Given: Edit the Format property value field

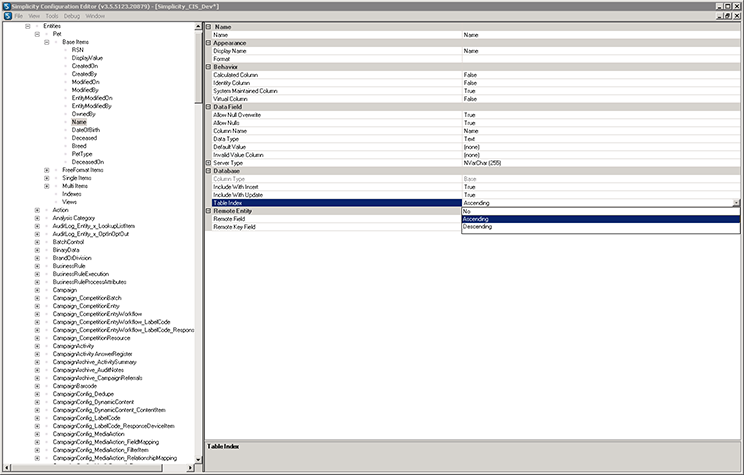Looking at the screenshot, I should pyautogui.click(x=601, y=59).
